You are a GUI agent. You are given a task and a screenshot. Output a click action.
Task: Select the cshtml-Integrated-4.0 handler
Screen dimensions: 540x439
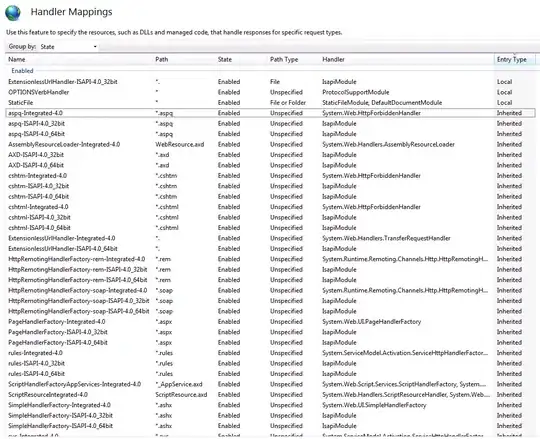click(x=270, y=207)
